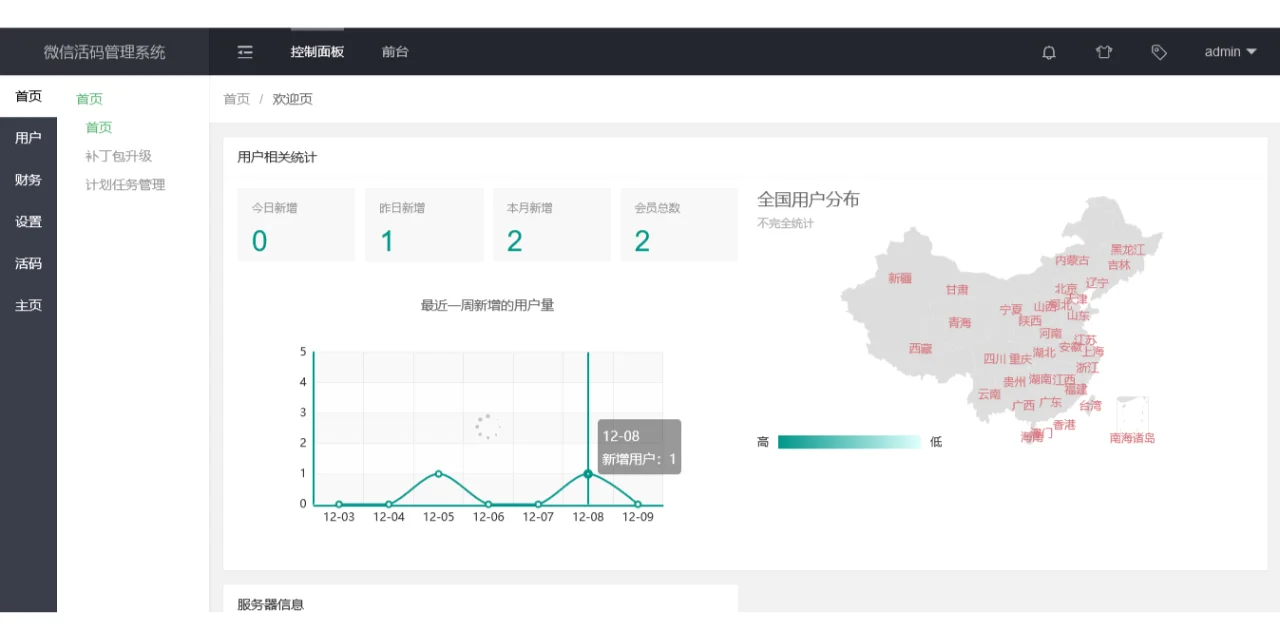Click 西藏 on the China map
This screenshot has width=1280, height=639.
[920, 349]
